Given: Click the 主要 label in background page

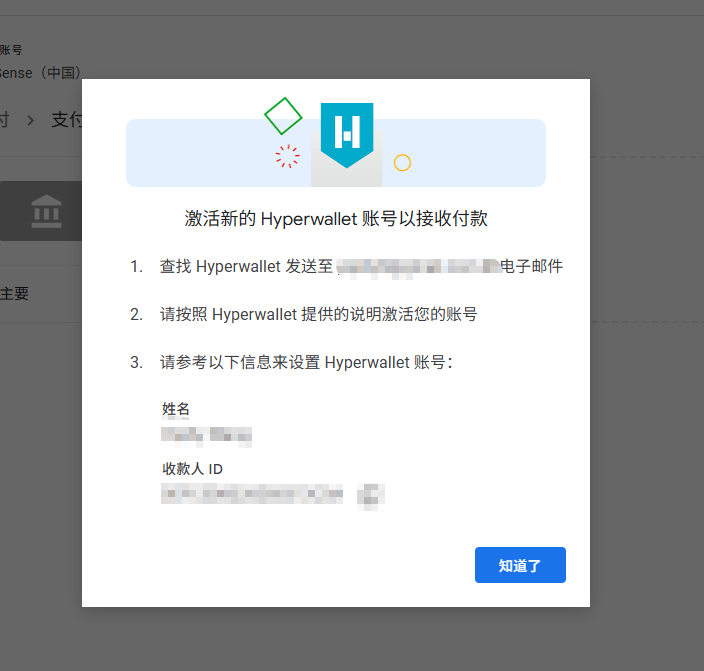Looking at the screenshot, I should [x=14, y=294].
